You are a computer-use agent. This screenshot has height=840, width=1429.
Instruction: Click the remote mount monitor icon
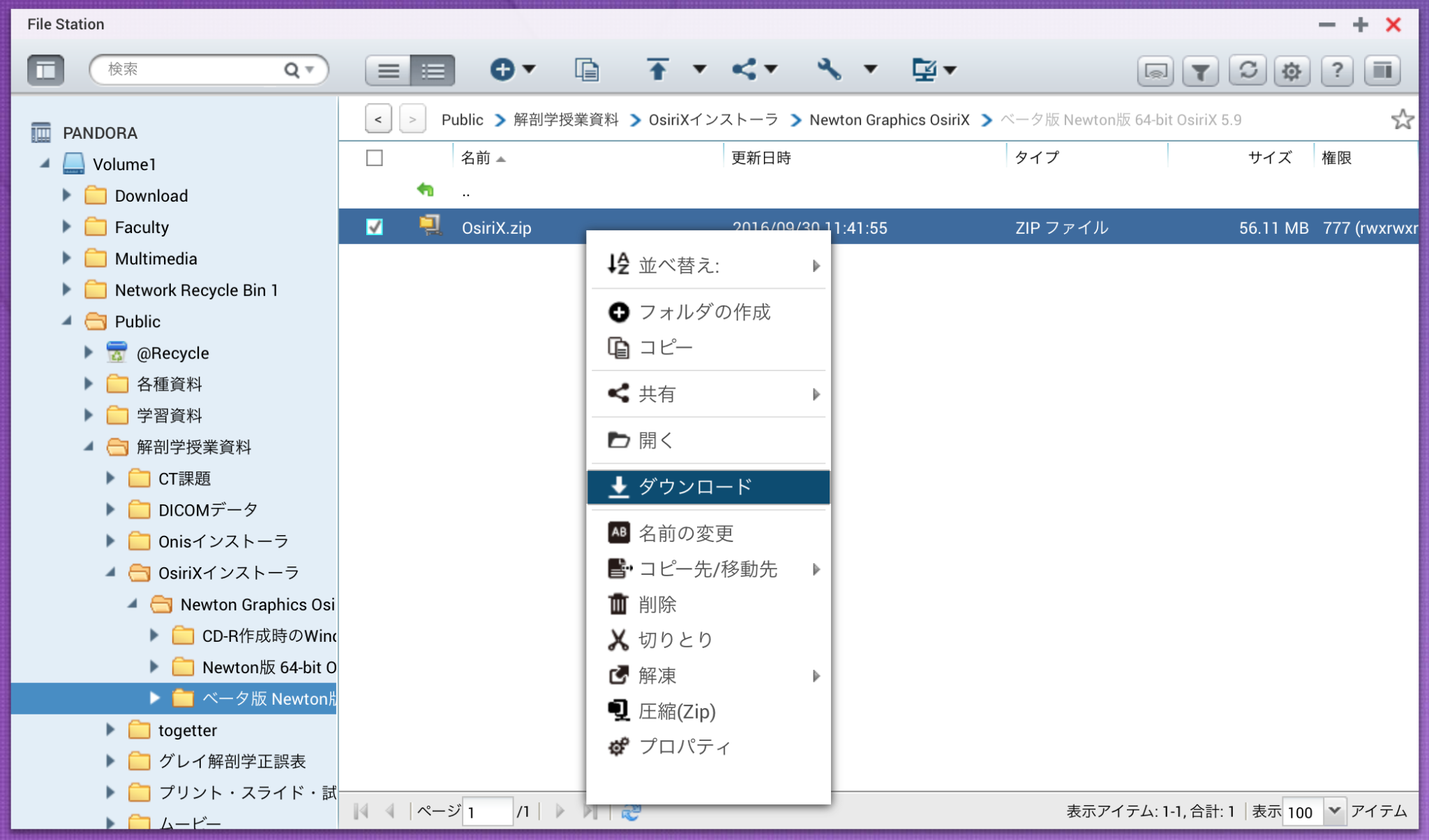click(924, 69)
